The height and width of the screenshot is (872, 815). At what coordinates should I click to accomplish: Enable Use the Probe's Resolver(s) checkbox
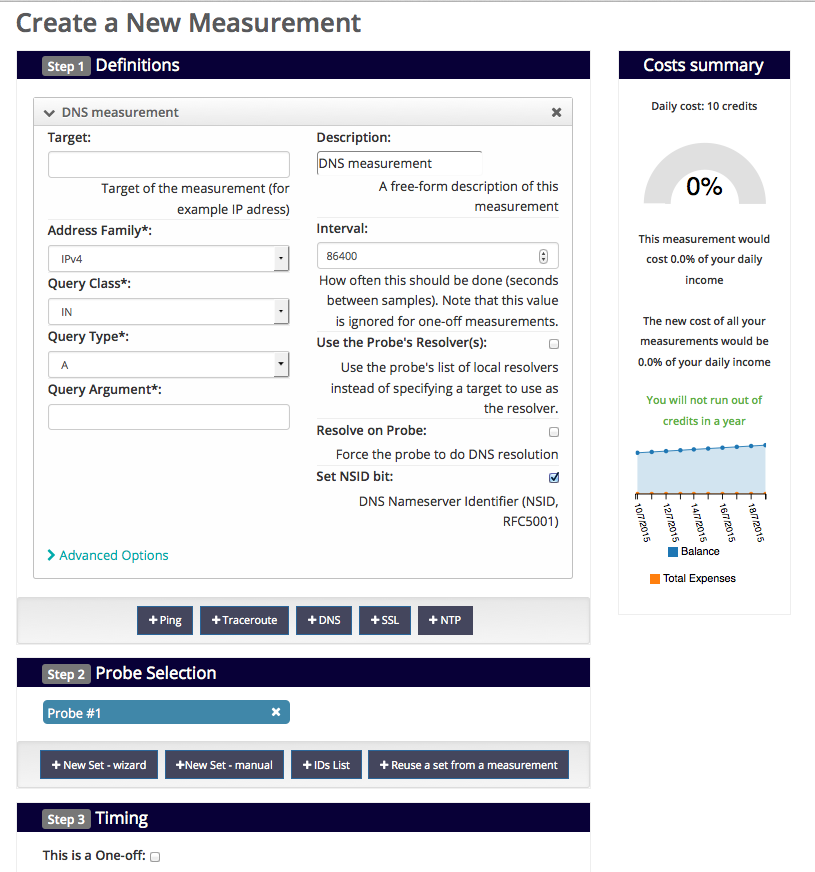pyautogui.click(x=554, y=344)
